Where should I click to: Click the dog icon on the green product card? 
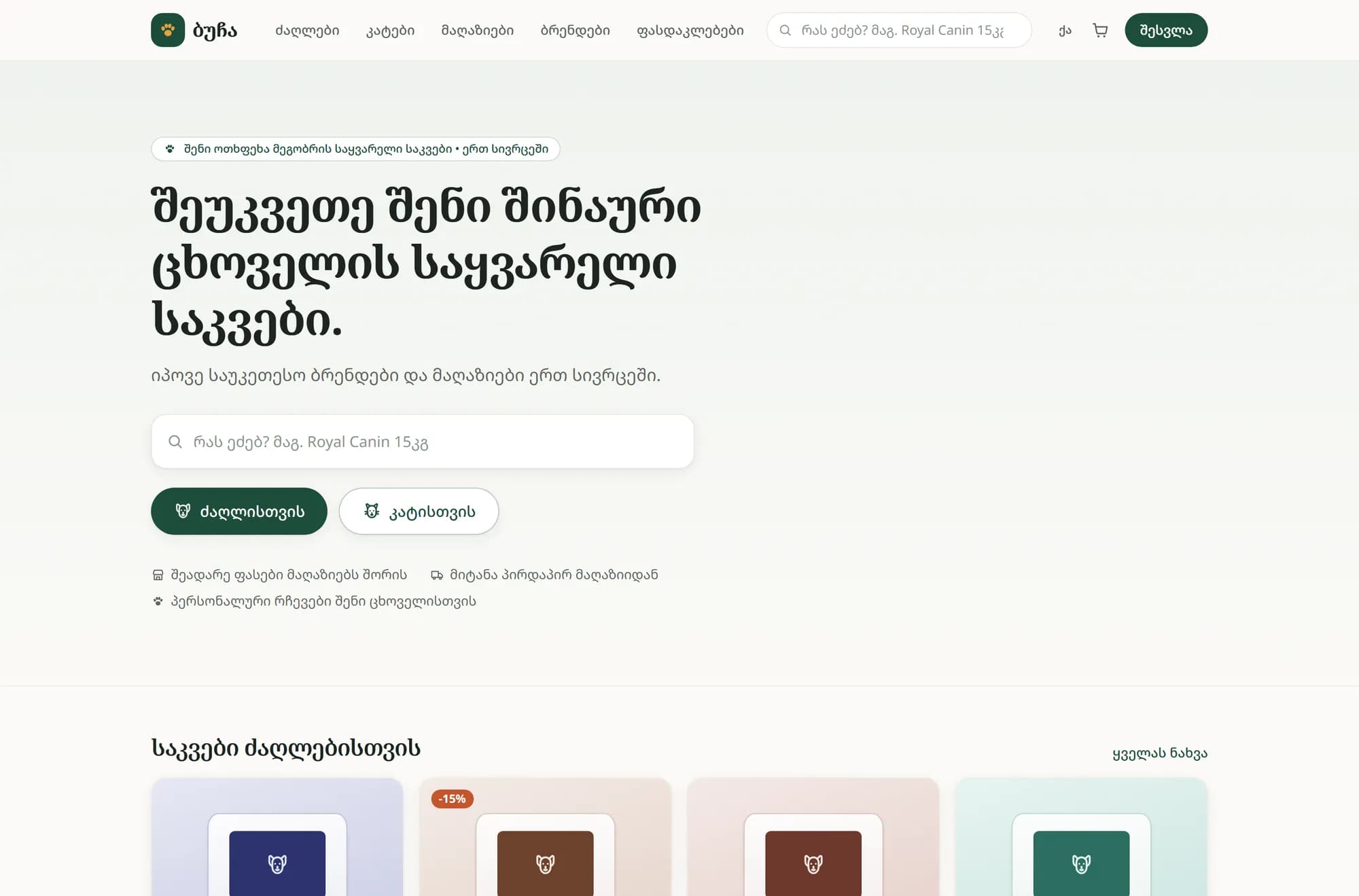tap(1081, 864)
